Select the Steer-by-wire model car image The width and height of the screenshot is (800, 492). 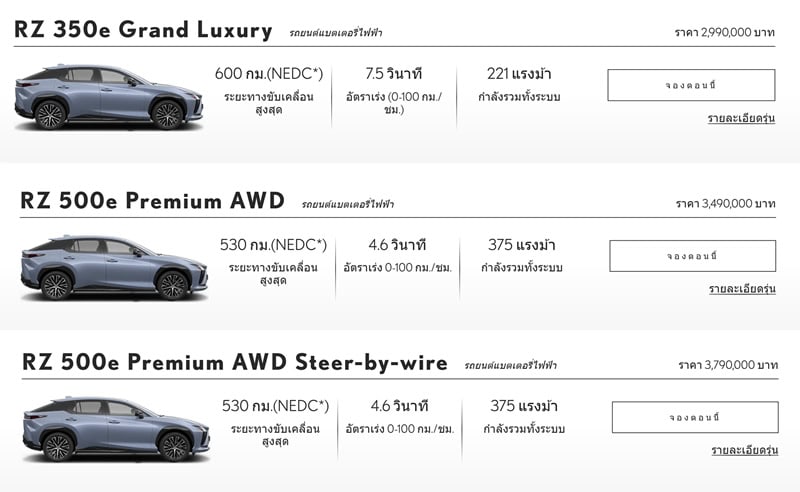pyautogui.click(x=116, y=429)
